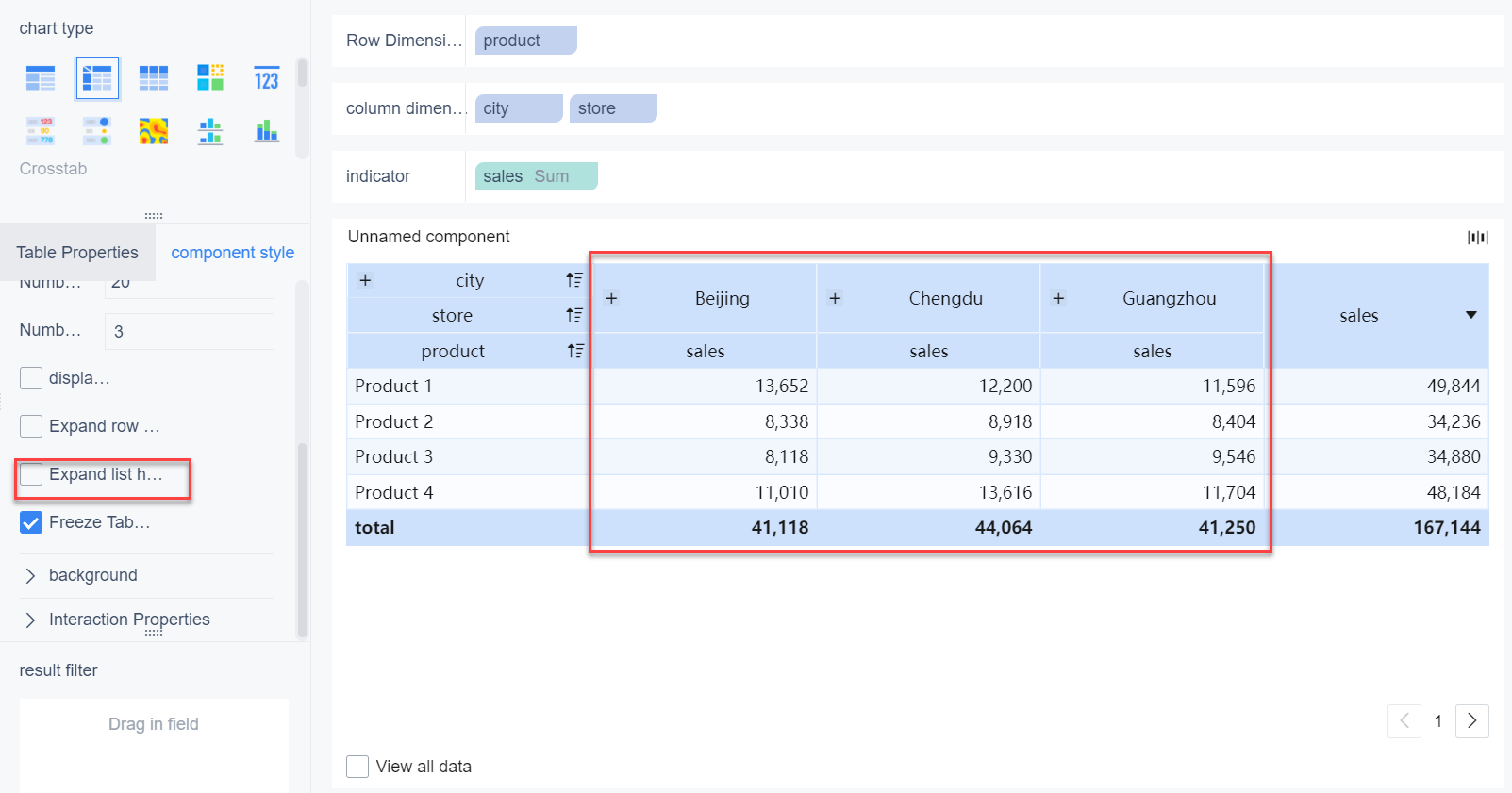Open the sales column dropdown arrow
1512x793 pixels.
point(1471,315)
